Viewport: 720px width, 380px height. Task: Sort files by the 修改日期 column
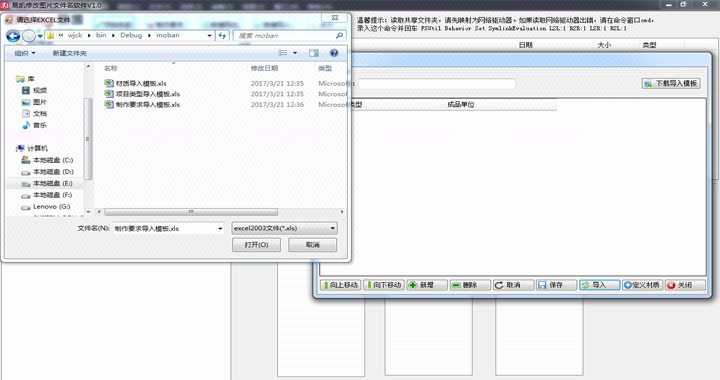coord(264,68)
